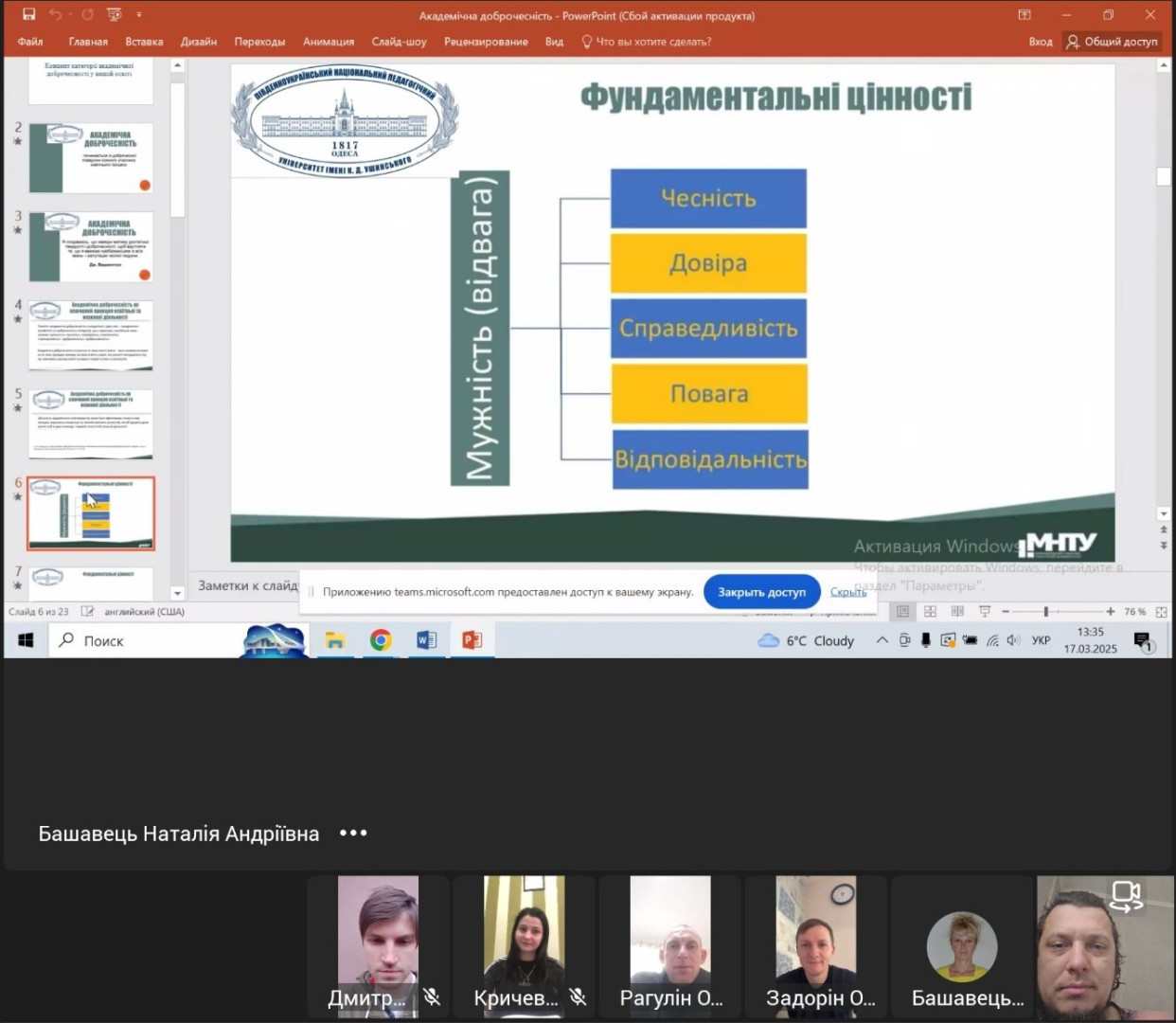
Task: Open the Вид ribbon tab
Action: coord(554,42)
